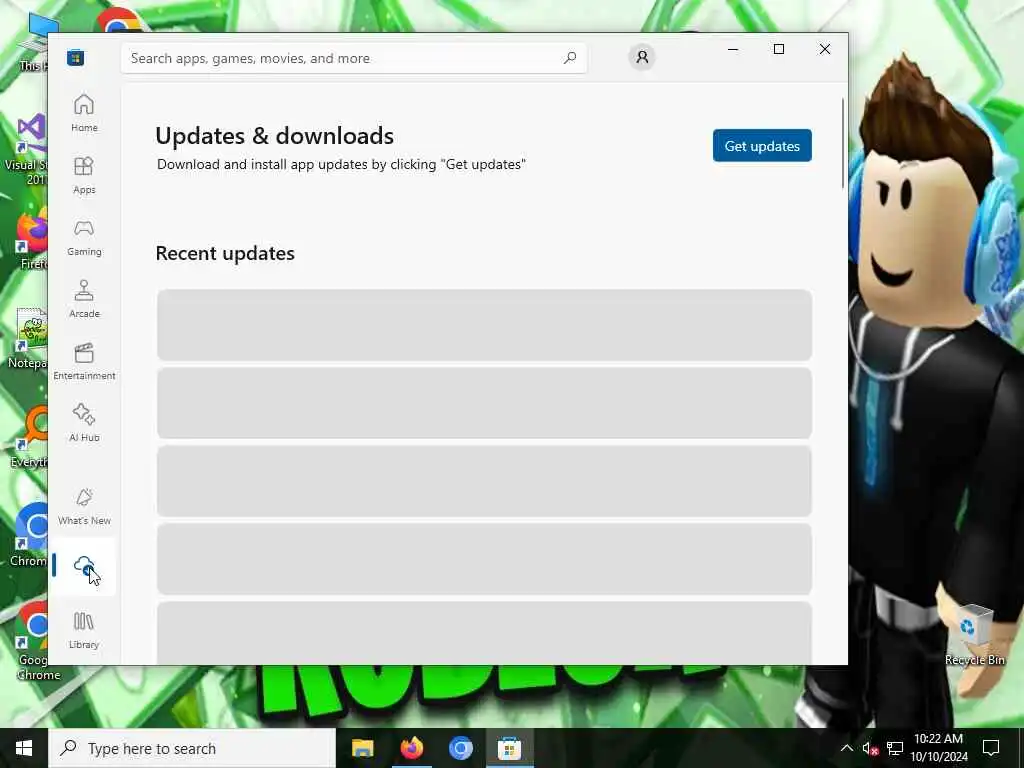1024x768 pixels.
Task: Click Microsoft Store taskbar icon
Action: (509, 748)
